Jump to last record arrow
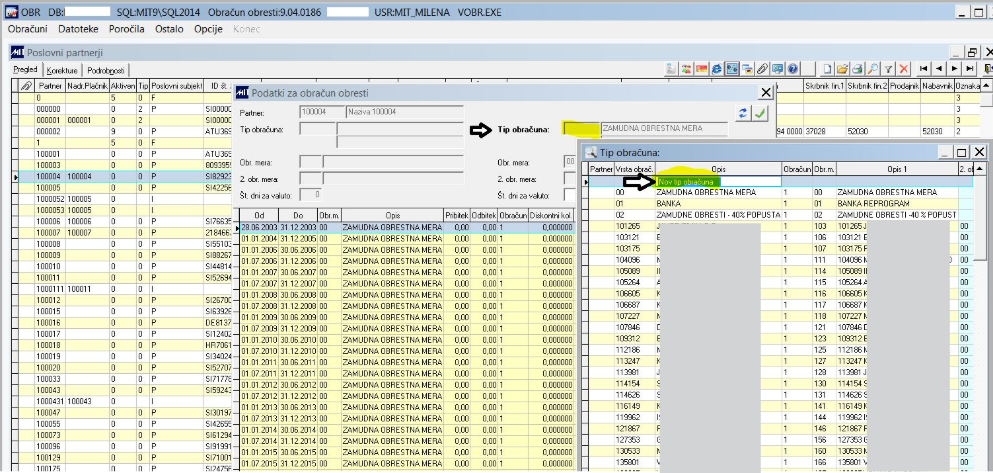The height and width of the screenshot is (473, 993). click(970, 68)
